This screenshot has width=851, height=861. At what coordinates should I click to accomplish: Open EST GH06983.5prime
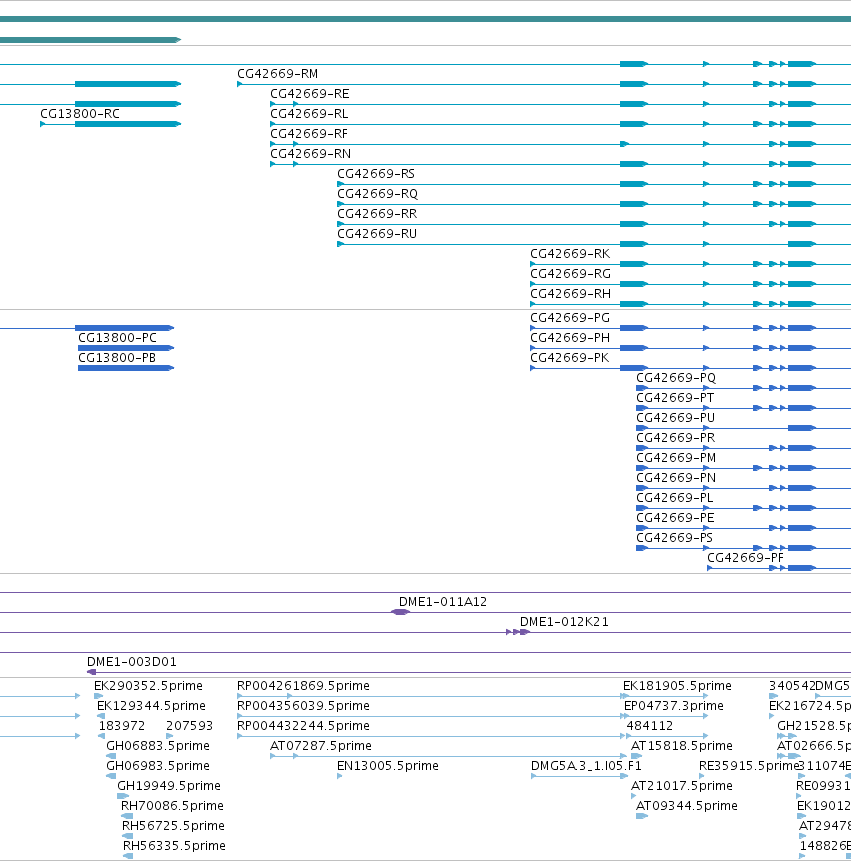[158, 765]
